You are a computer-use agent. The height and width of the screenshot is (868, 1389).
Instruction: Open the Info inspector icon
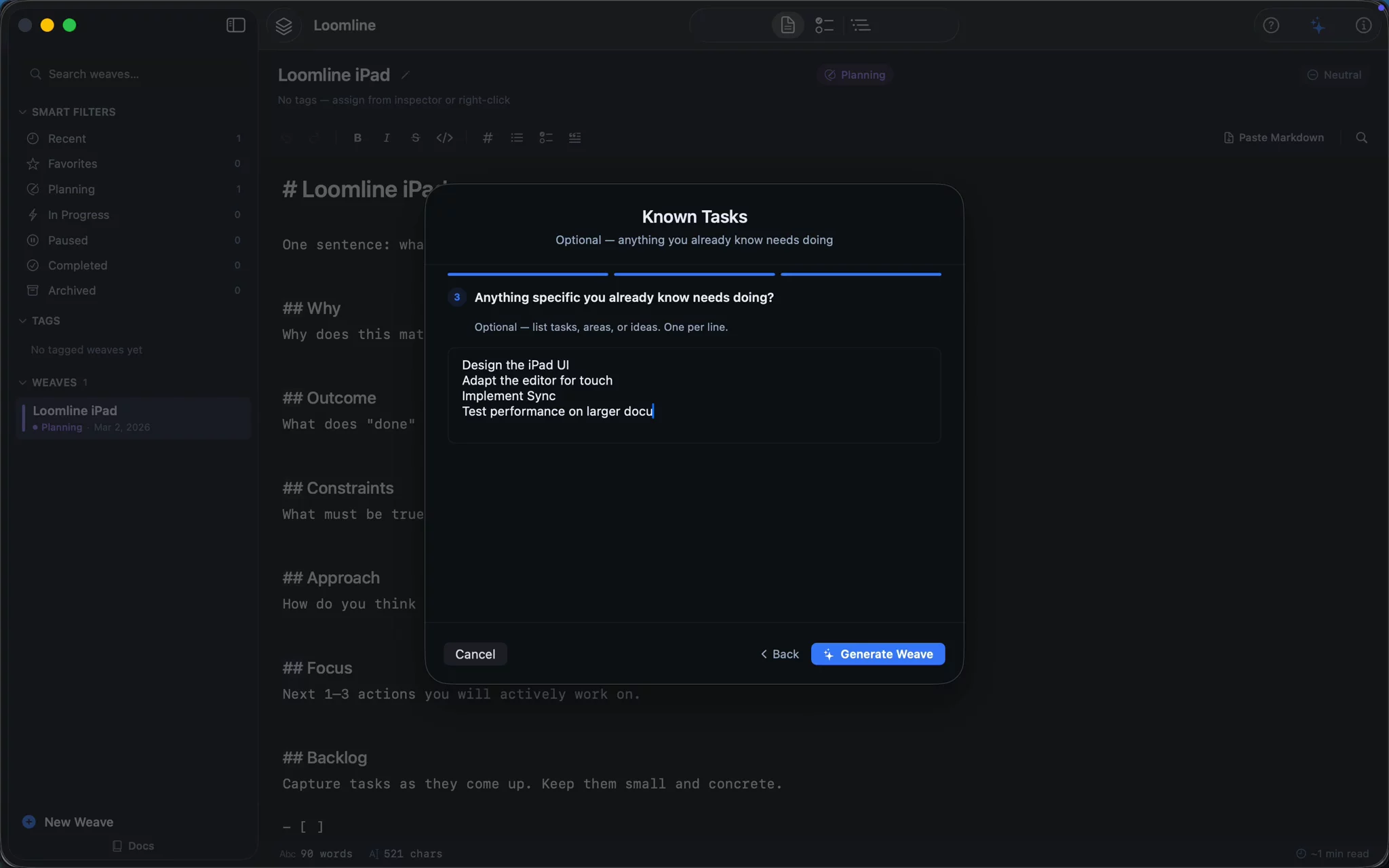1363,25
